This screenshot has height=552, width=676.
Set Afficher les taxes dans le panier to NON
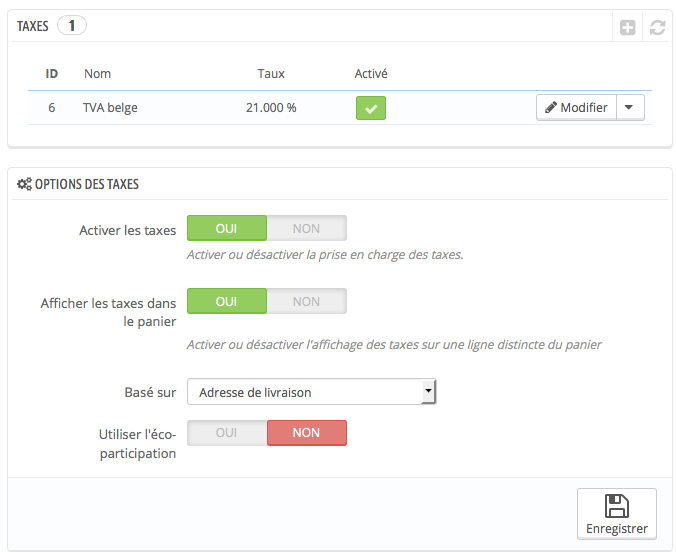(x=307, y=301)
